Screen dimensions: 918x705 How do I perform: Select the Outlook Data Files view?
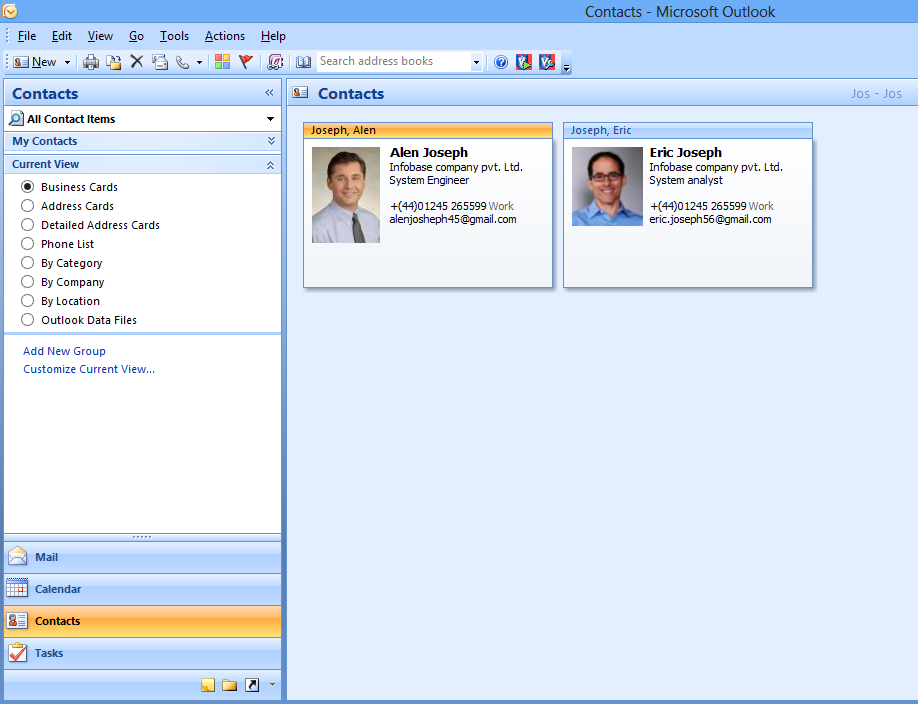(28, 320)
